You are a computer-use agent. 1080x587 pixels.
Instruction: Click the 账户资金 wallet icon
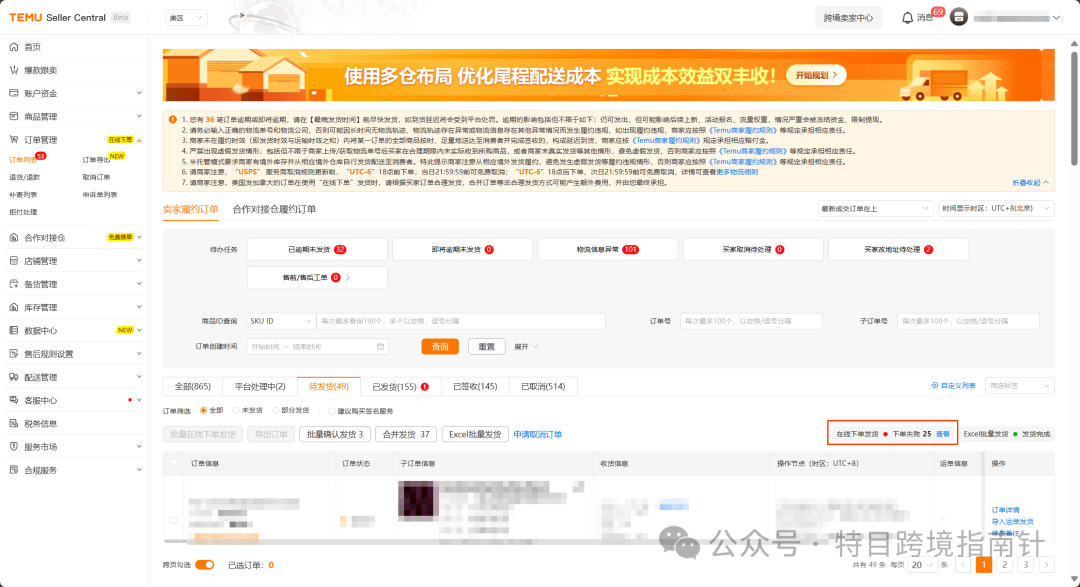click(x=14, y=93)
